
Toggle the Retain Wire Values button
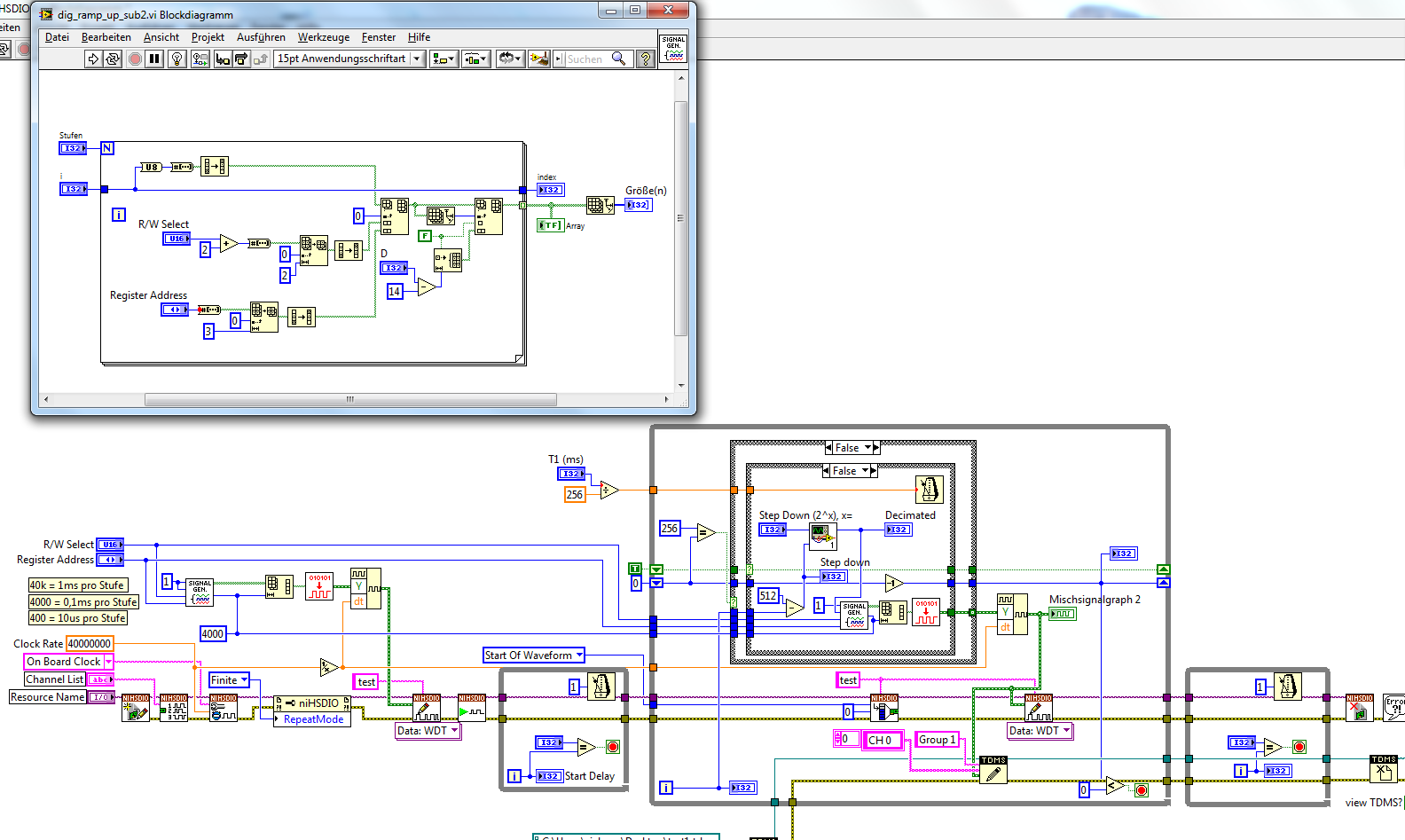point(200,59)
